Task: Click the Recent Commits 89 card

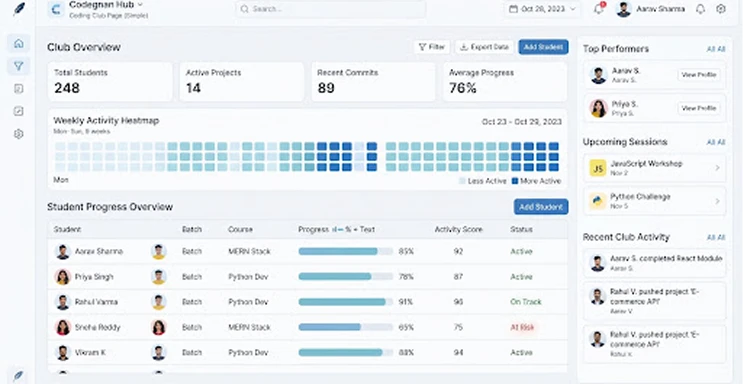Action: coord(373,82)
